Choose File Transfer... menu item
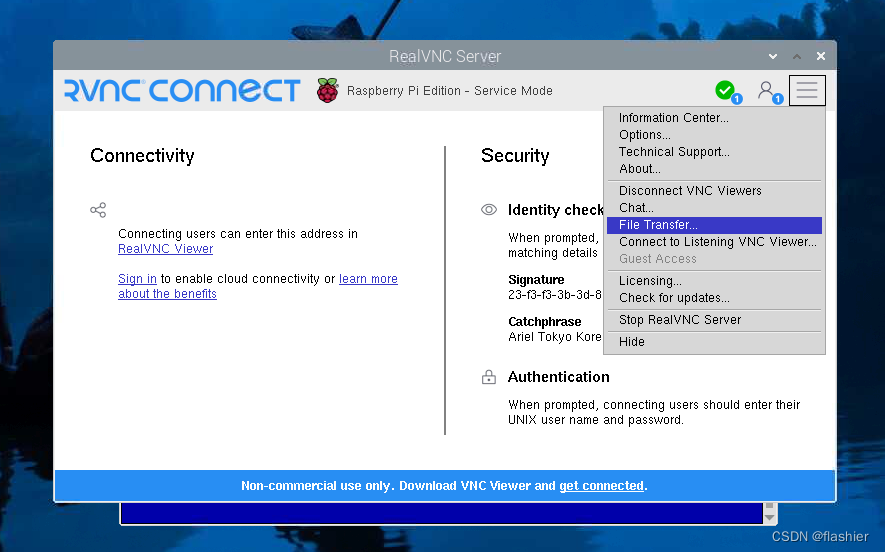This screenshot has height=552, width=885. (x=714, y=225)
